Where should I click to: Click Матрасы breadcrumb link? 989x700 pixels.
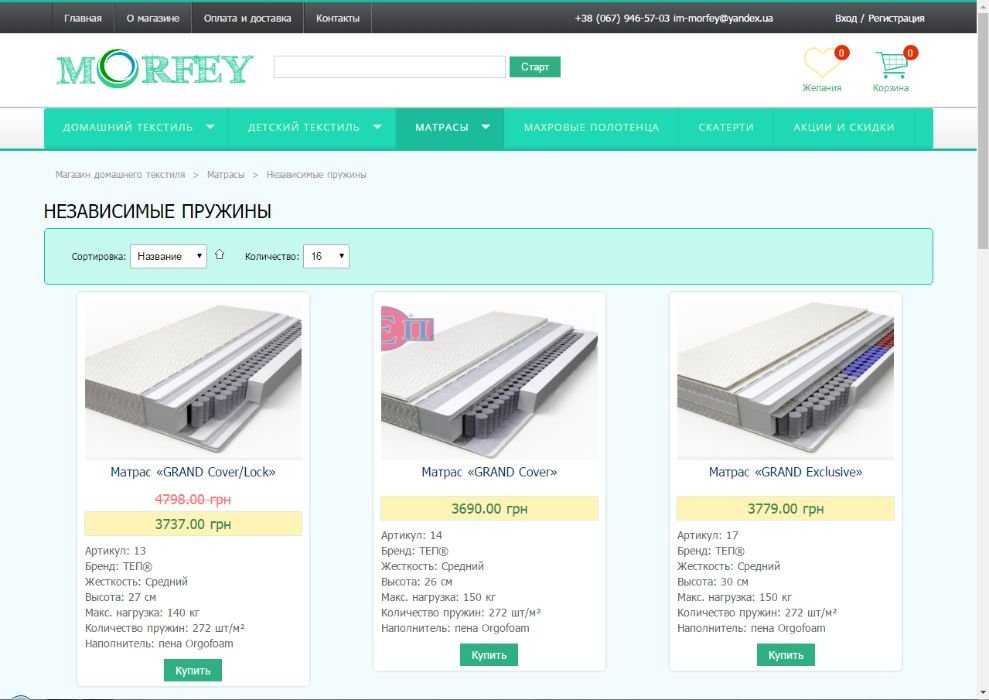pos(225,175)
